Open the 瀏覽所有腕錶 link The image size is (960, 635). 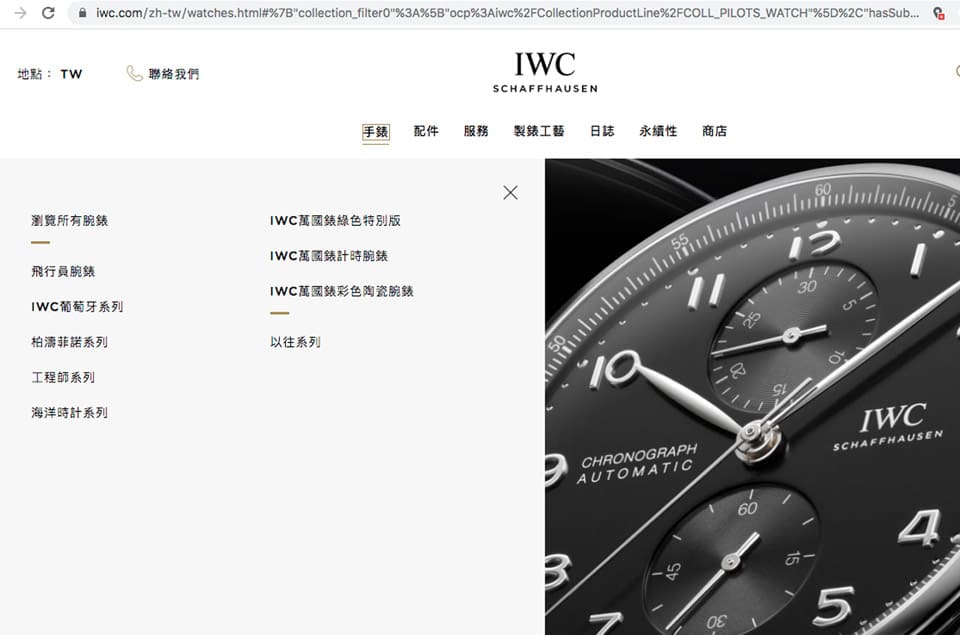point(69,220)
